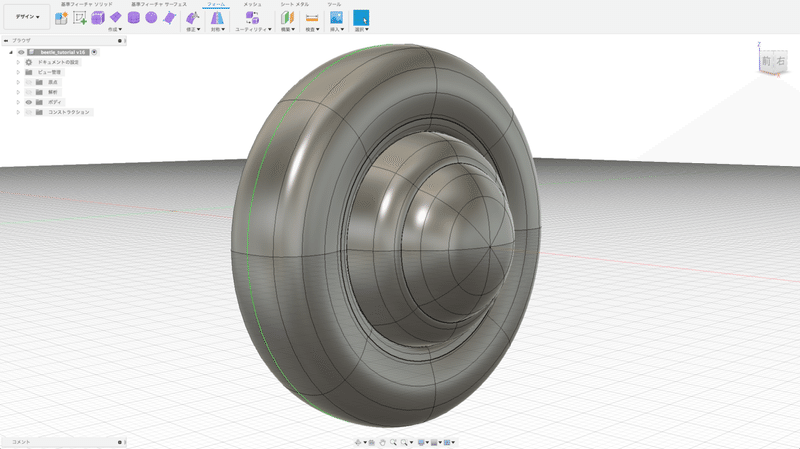The height and width of the screenshot is (449, 800).
Task: Click the Grid and Snaps icon
Action: tap(434, 442)
